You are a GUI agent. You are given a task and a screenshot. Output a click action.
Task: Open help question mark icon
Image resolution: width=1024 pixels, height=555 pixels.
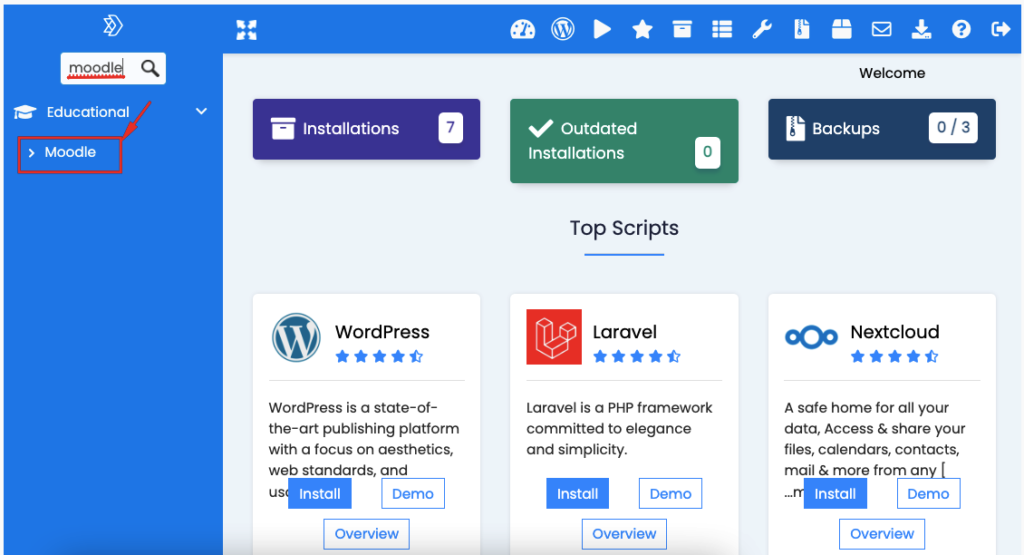[961, 29]
